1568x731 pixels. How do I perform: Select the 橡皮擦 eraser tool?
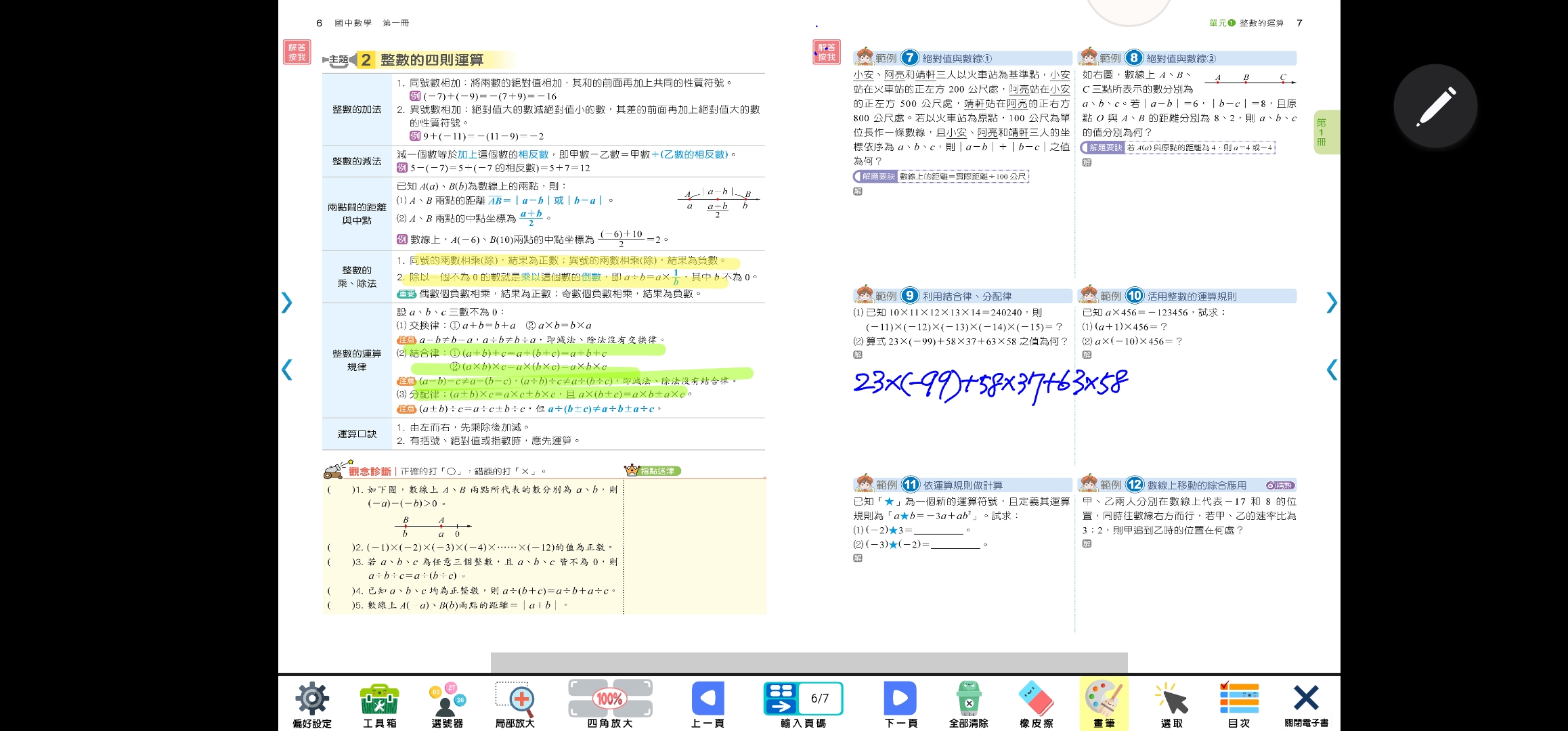tap(1036, 705)
